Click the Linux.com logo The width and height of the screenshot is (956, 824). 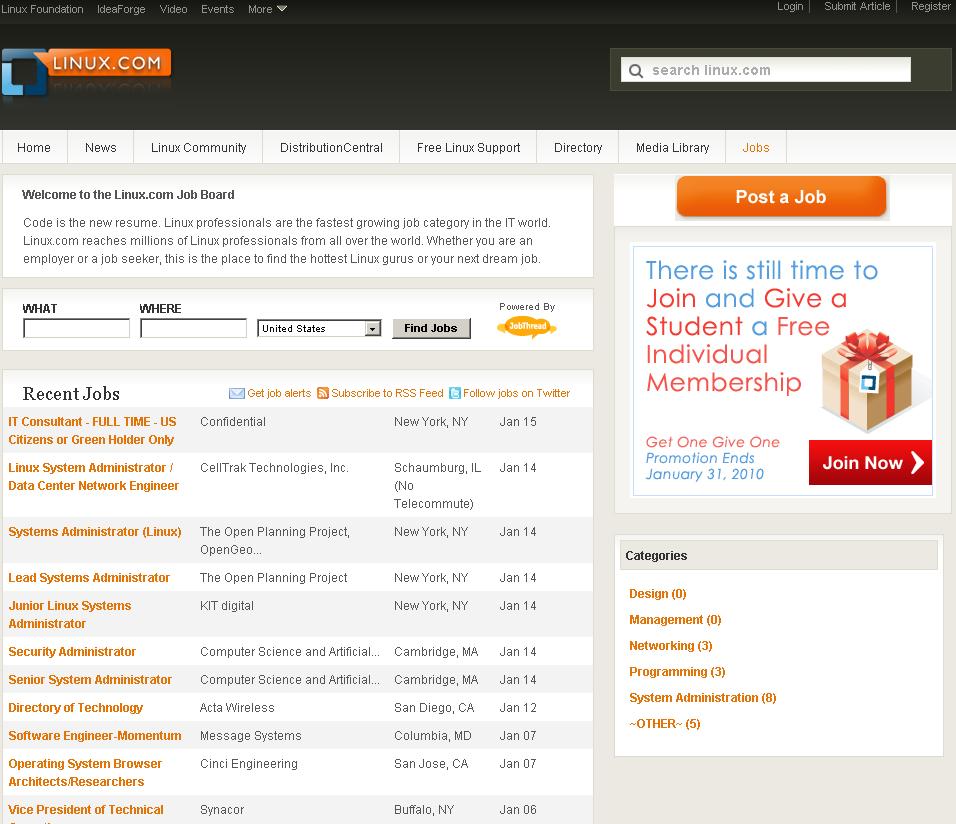[x=86, y=72]
